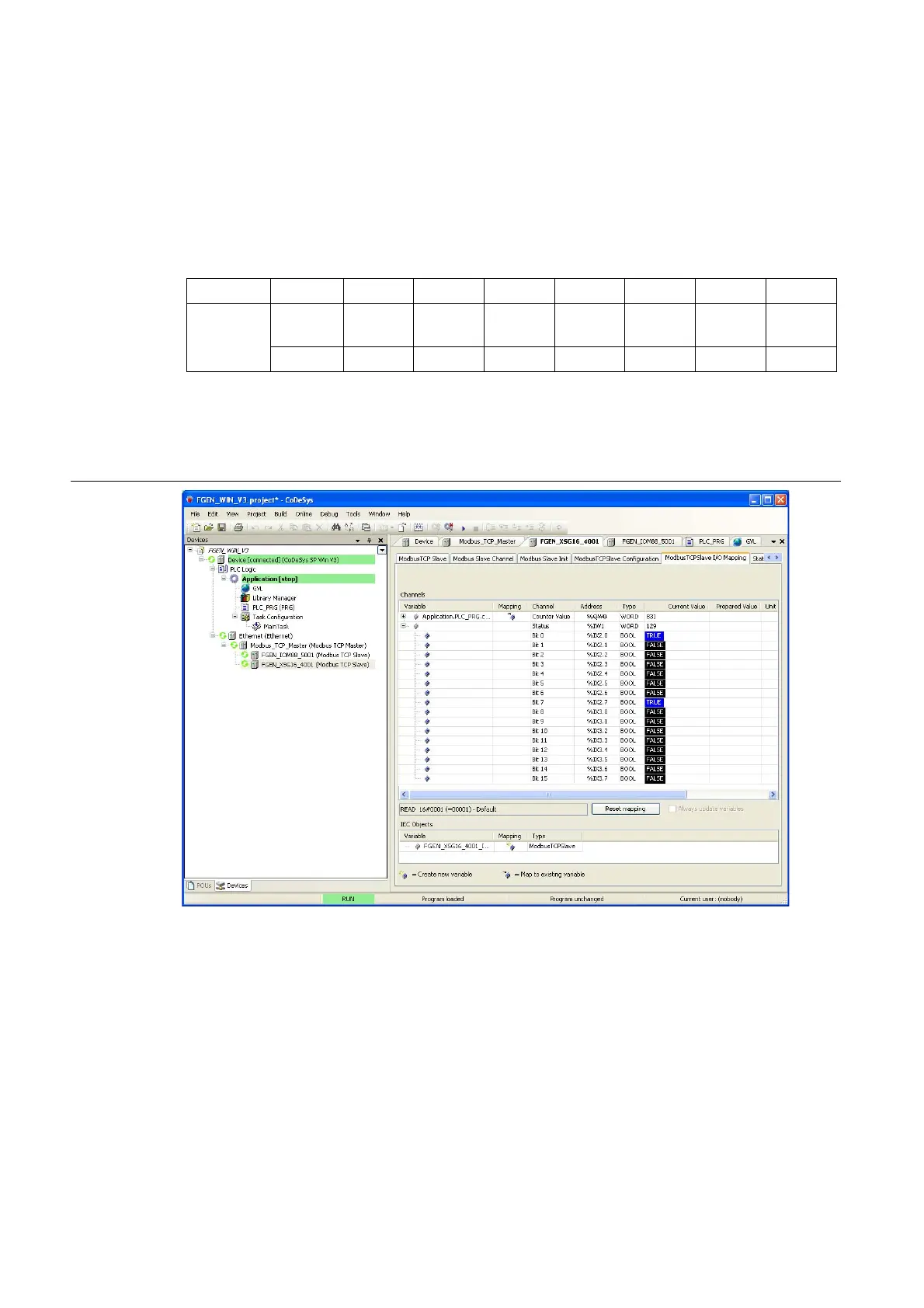924x1308 pixels.
Task: Open the Debug menu
Action: point(329,514)
